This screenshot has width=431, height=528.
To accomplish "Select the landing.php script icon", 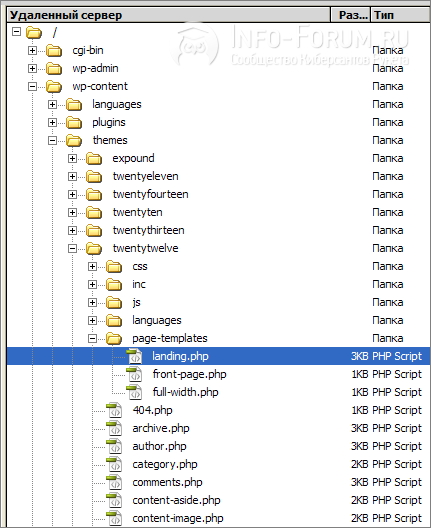I will click(134, 356).
